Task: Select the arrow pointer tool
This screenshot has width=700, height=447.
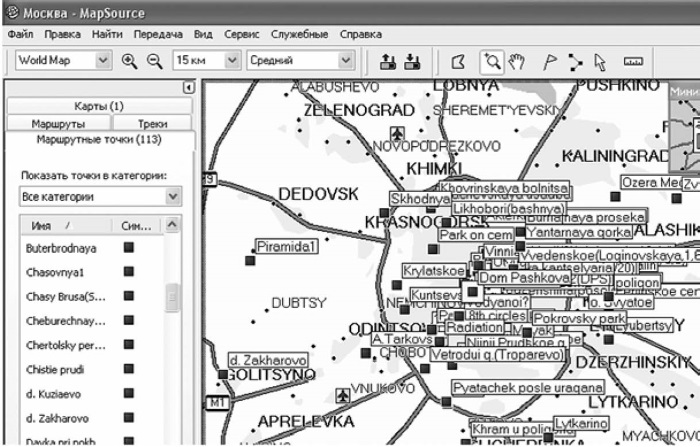Action: pos(600,61)
